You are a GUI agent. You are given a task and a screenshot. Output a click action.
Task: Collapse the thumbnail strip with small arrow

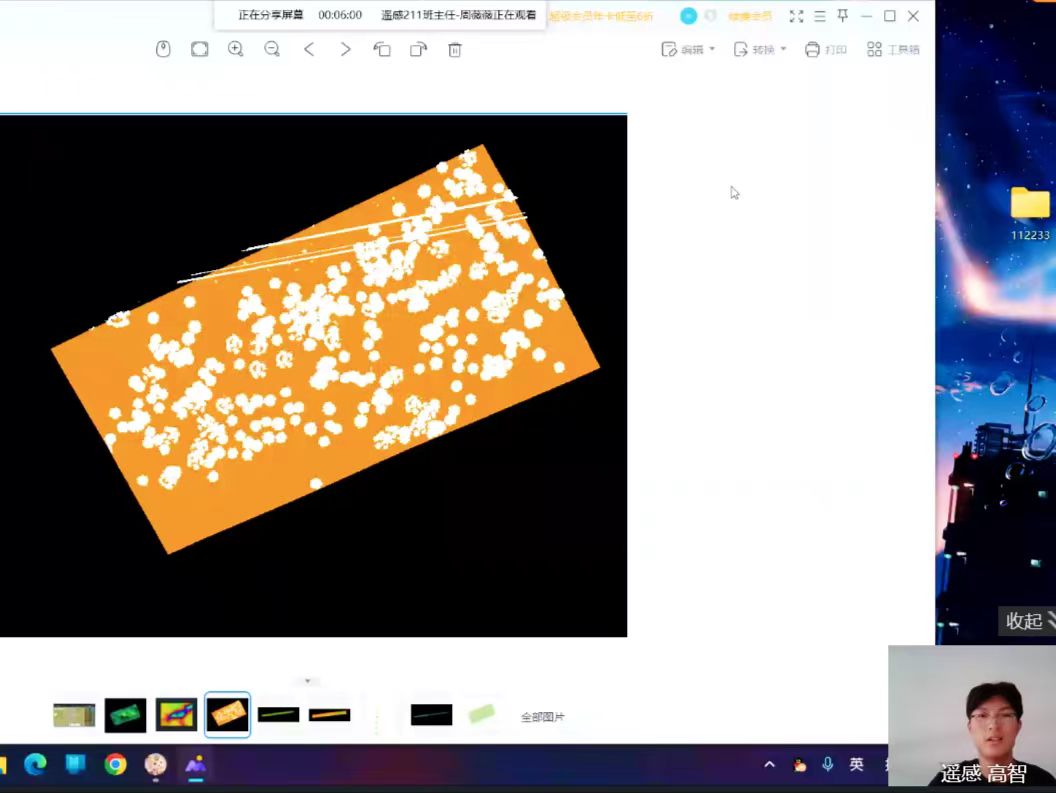pos(308,681)
